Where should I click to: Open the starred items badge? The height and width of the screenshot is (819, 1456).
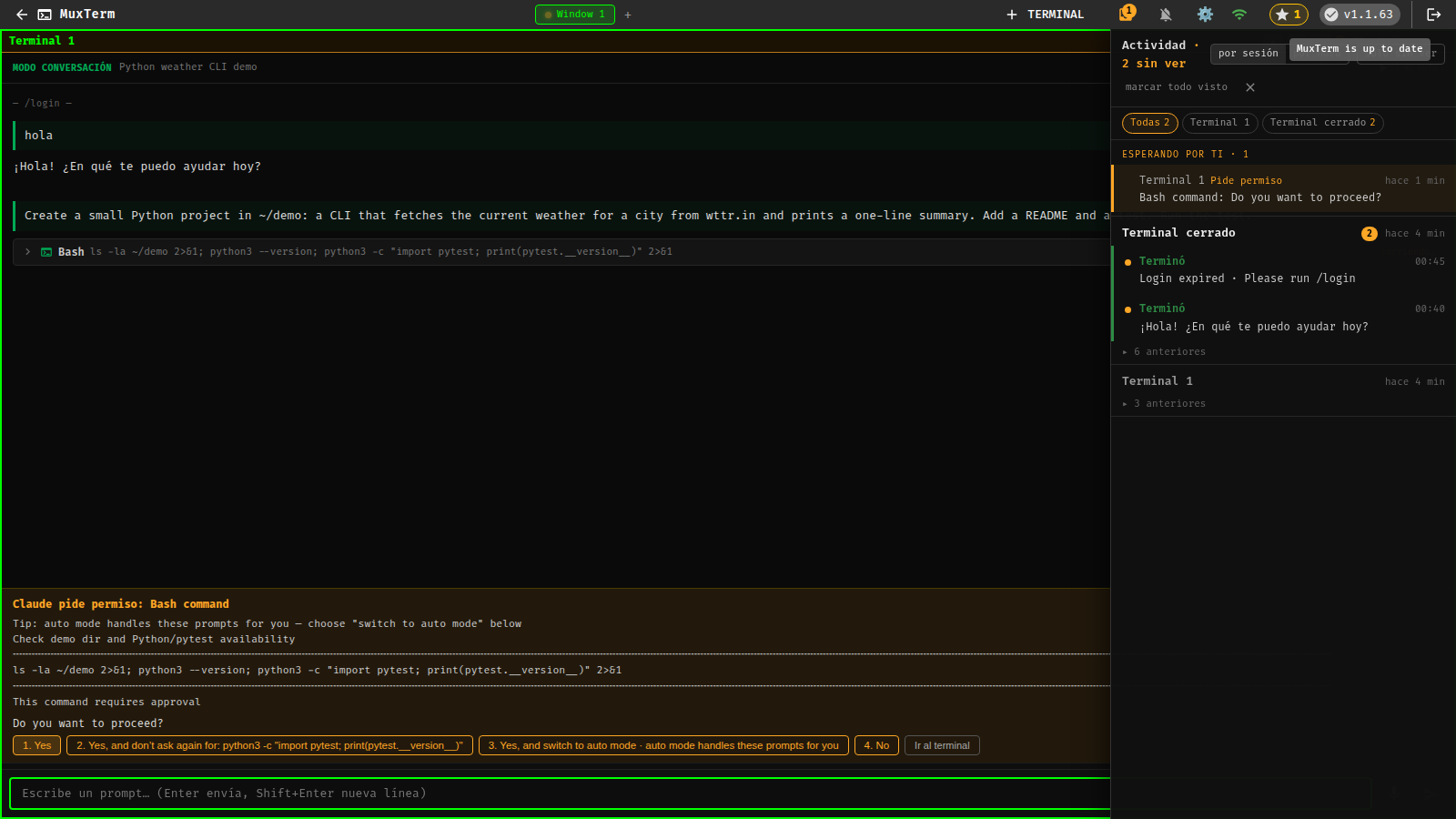1289,15
